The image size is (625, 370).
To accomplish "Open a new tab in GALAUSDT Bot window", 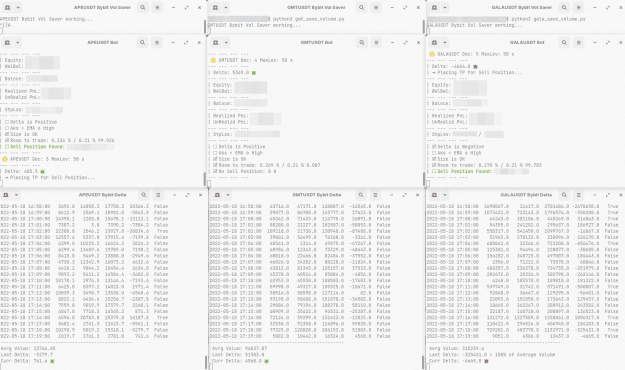I will tap(434, 42).
